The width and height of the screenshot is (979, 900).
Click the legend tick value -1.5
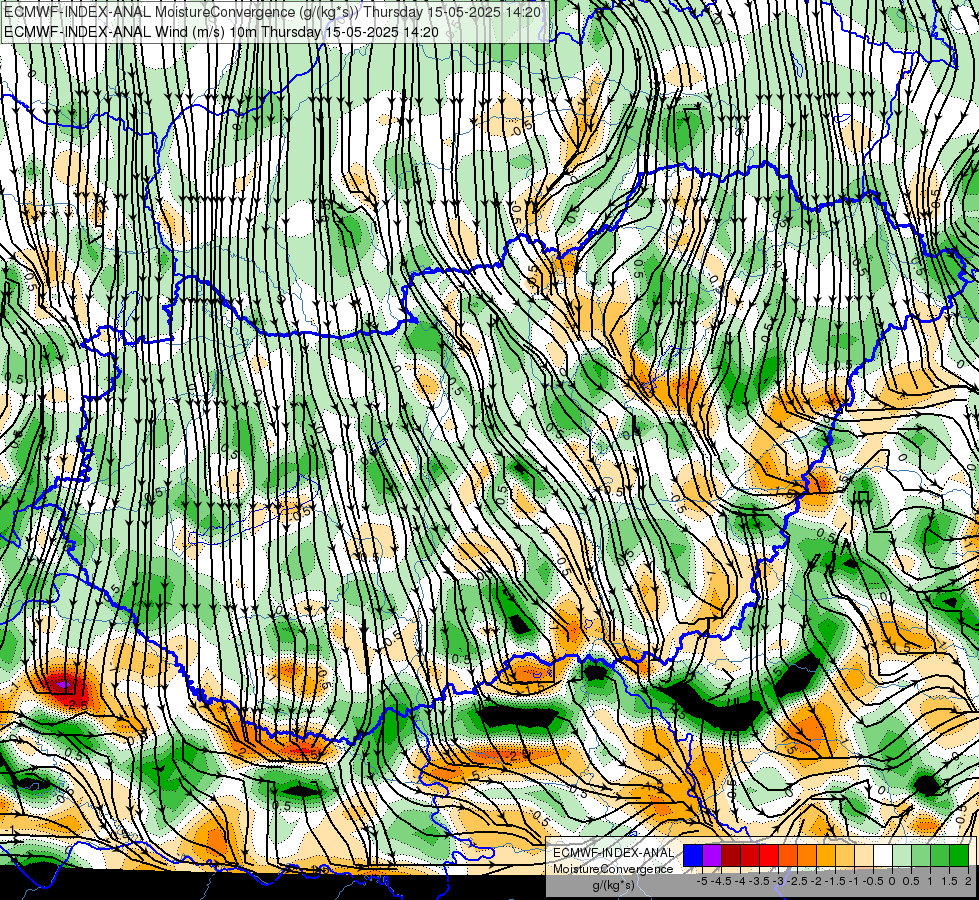pyautogui.click(x=835, y=881)
